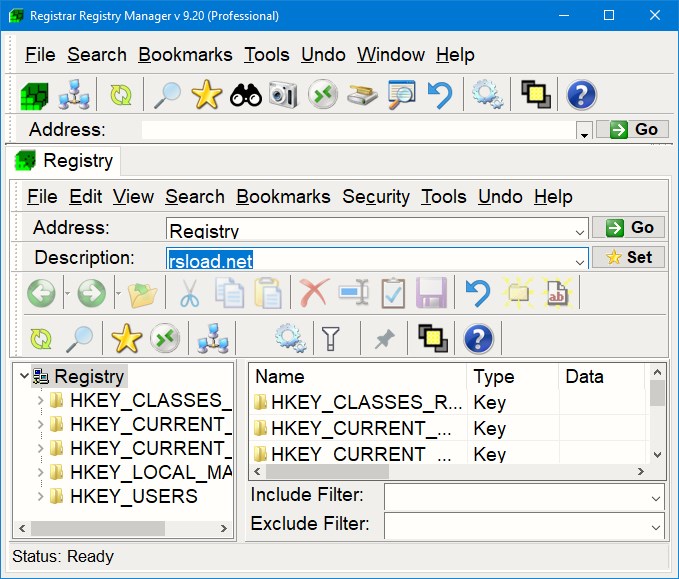Image resolution: width=679 pixels, height=579 pixels.
Task: Open the View menu in Registry pane
Action: (x=133, y=197)
